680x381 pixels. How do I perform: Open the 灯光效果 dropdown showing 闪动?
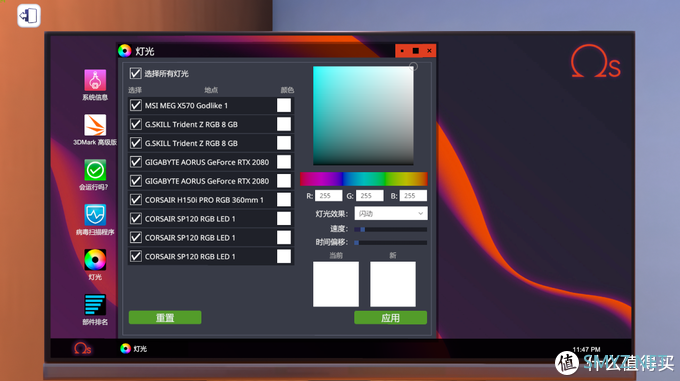coord(391,213)
